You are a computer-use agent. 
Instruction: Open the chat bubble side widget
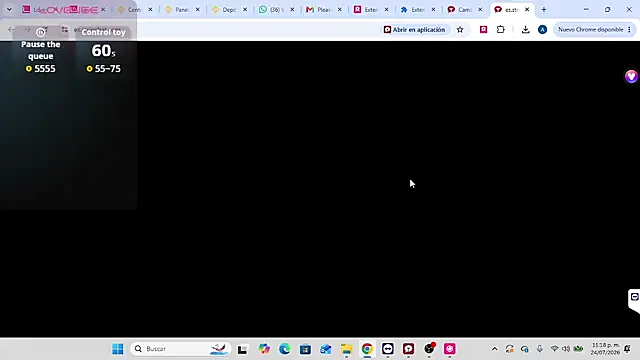coord(634,297)
